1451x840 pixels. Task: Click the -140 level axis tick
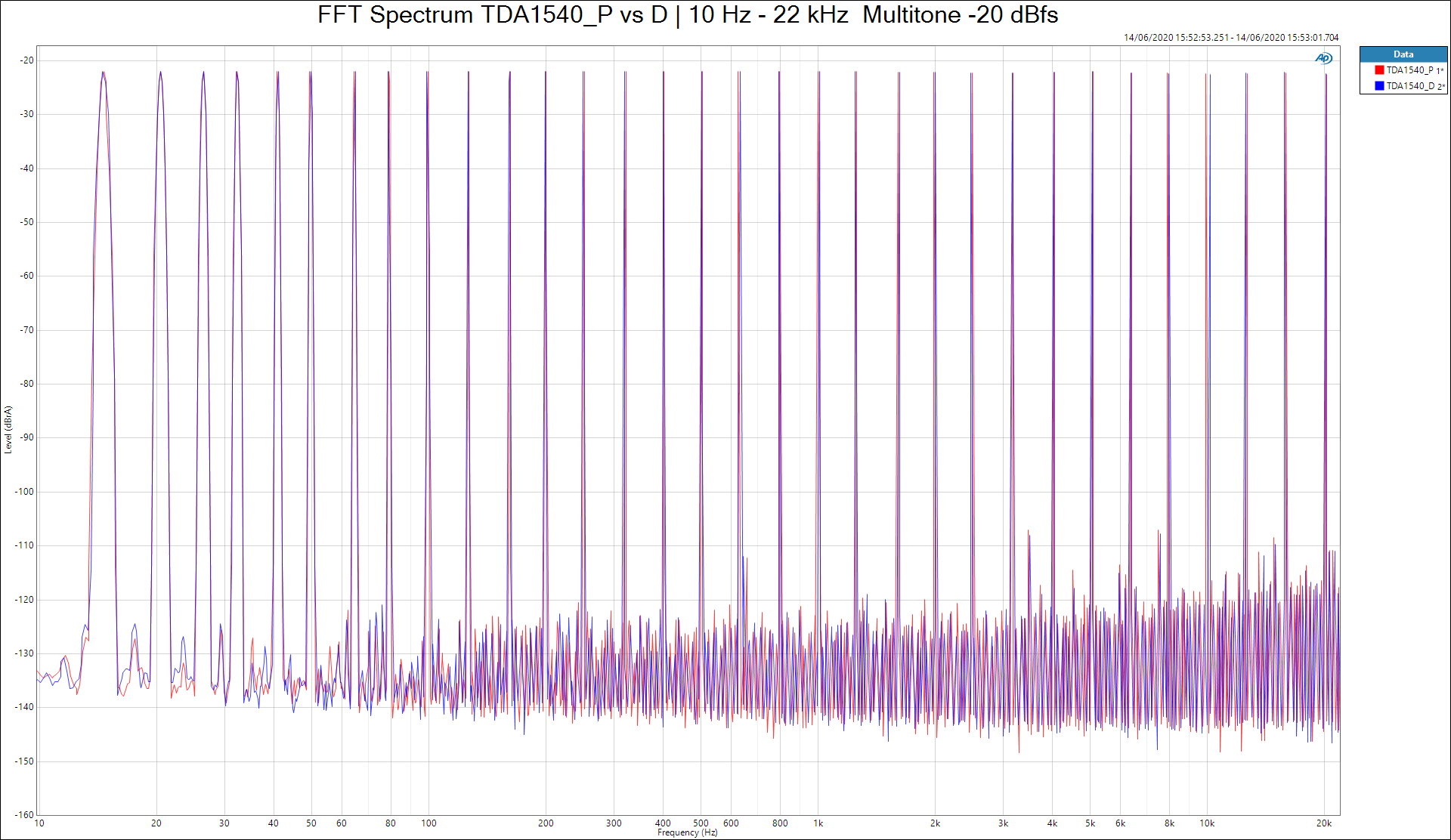pos(24,707)
